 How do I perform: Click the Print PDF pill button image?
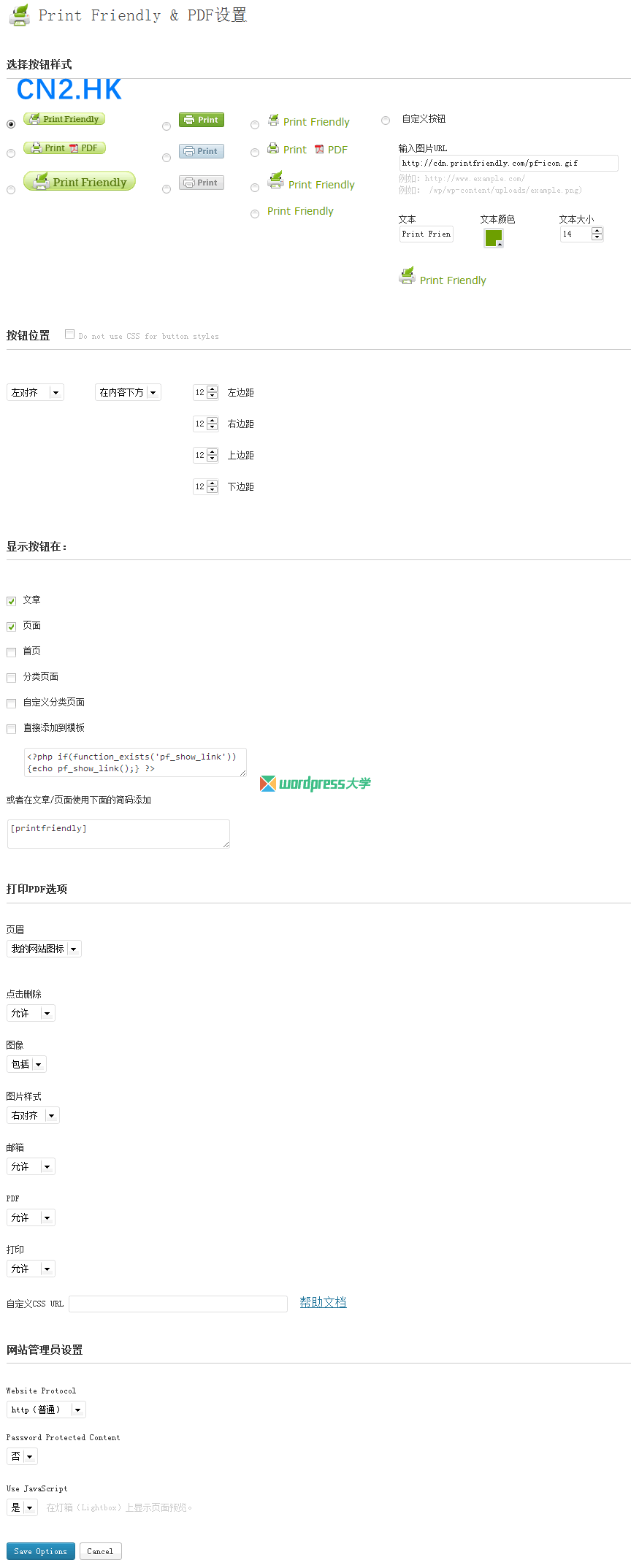(x=64, y=148)
